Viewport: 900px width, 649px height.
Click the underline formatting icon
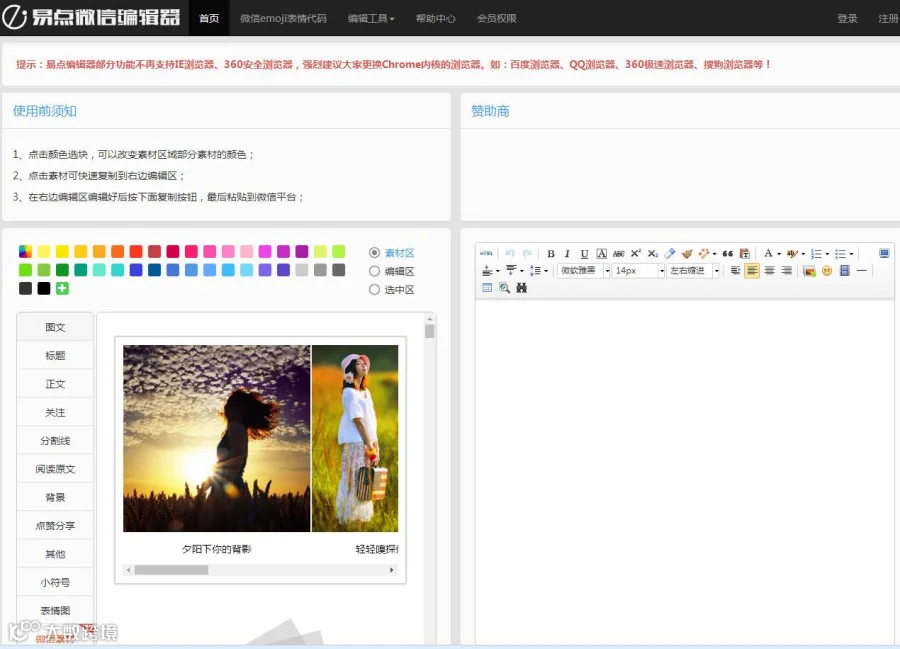(584, 254)
